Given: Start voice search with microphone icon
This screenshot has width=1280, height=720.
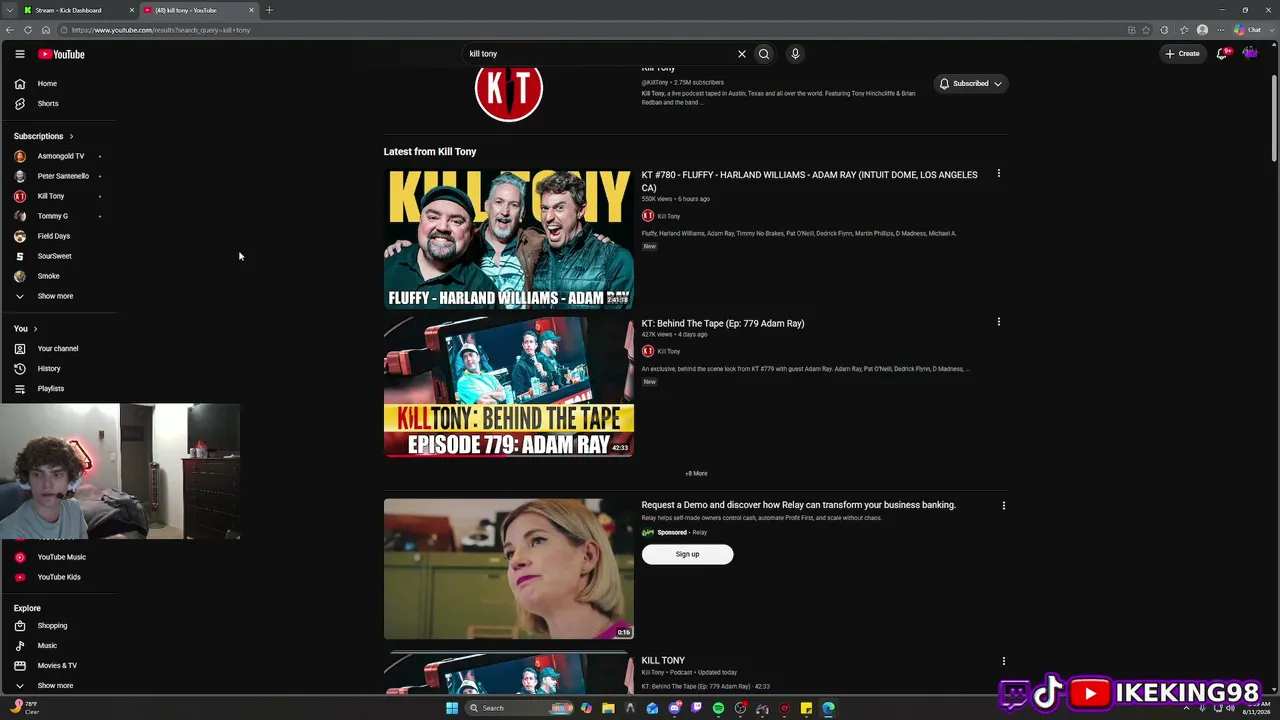Looking at the screenshot, I should tap(795, 54).
